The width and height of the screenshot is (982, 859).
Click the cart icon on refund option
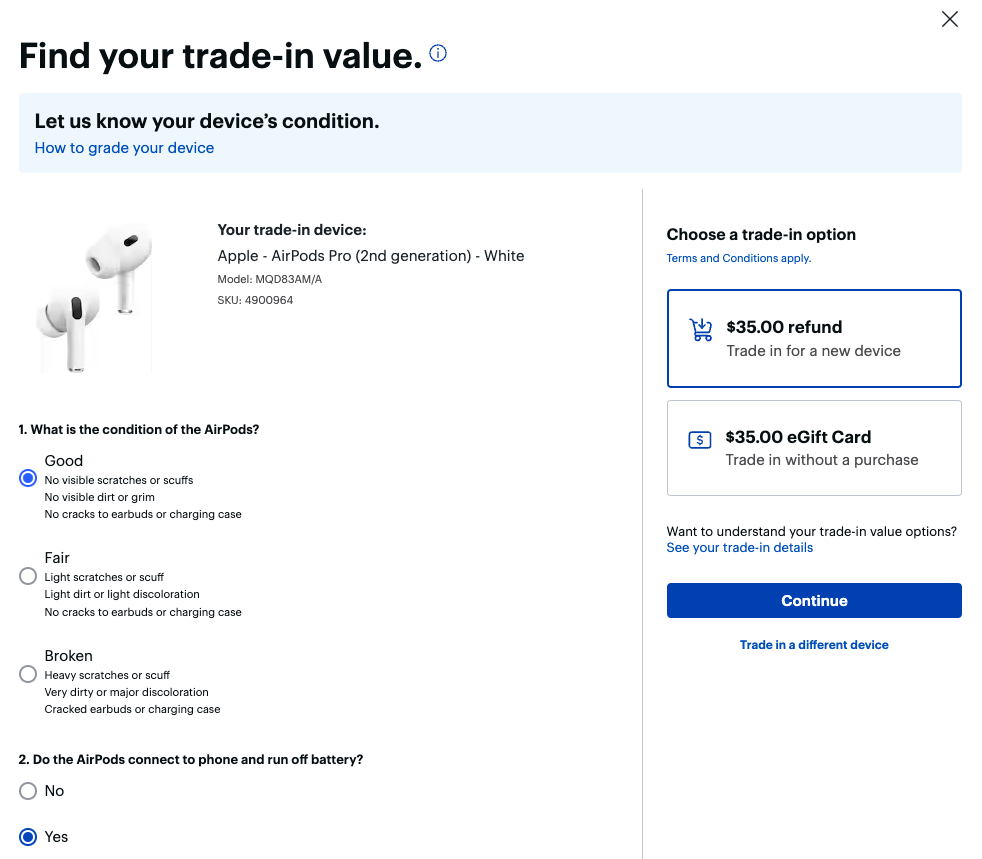pyautogui.click(x=701, y=330)
